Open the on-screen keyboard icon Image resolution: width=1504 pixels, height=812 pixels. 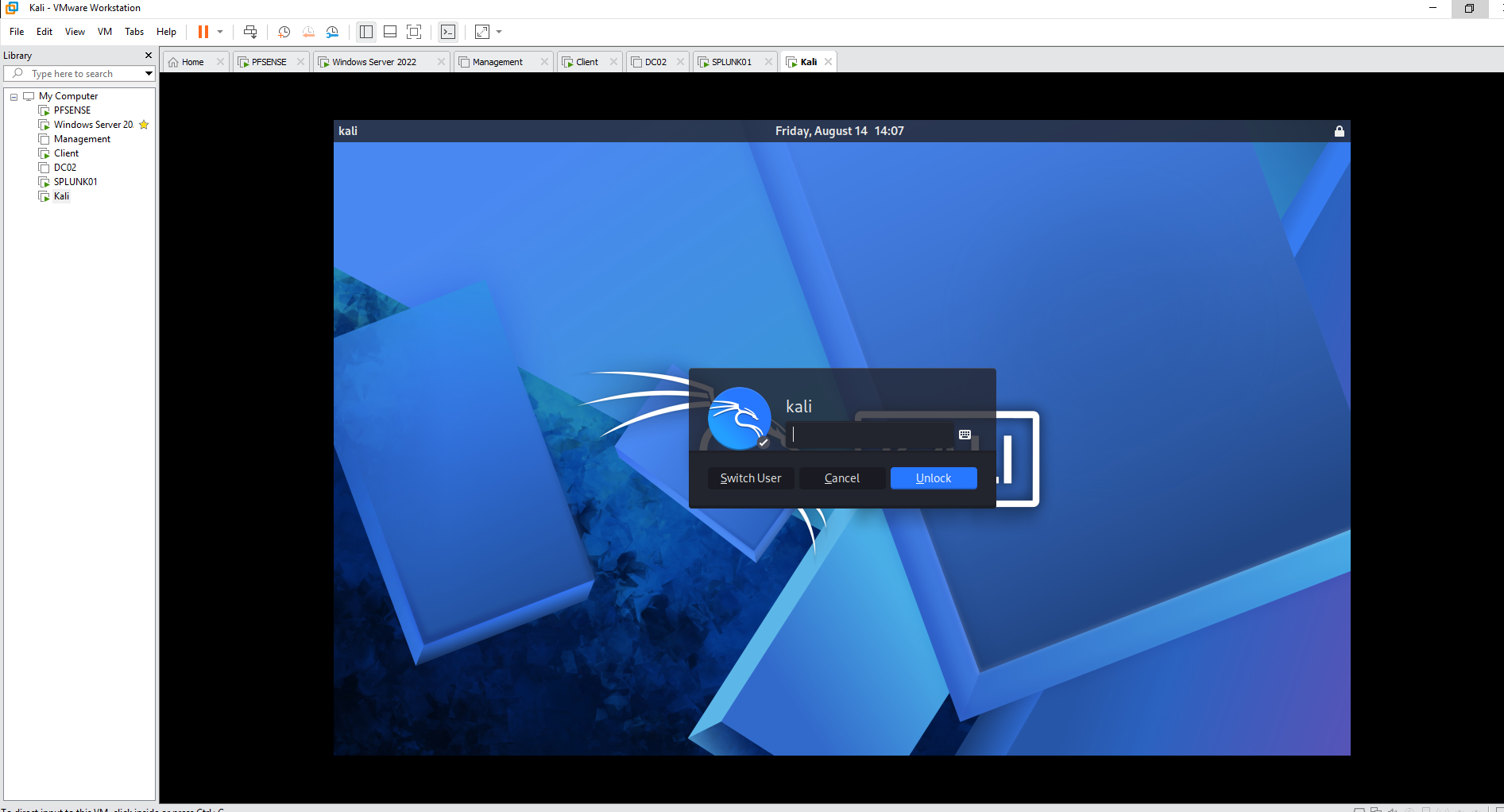965,435
